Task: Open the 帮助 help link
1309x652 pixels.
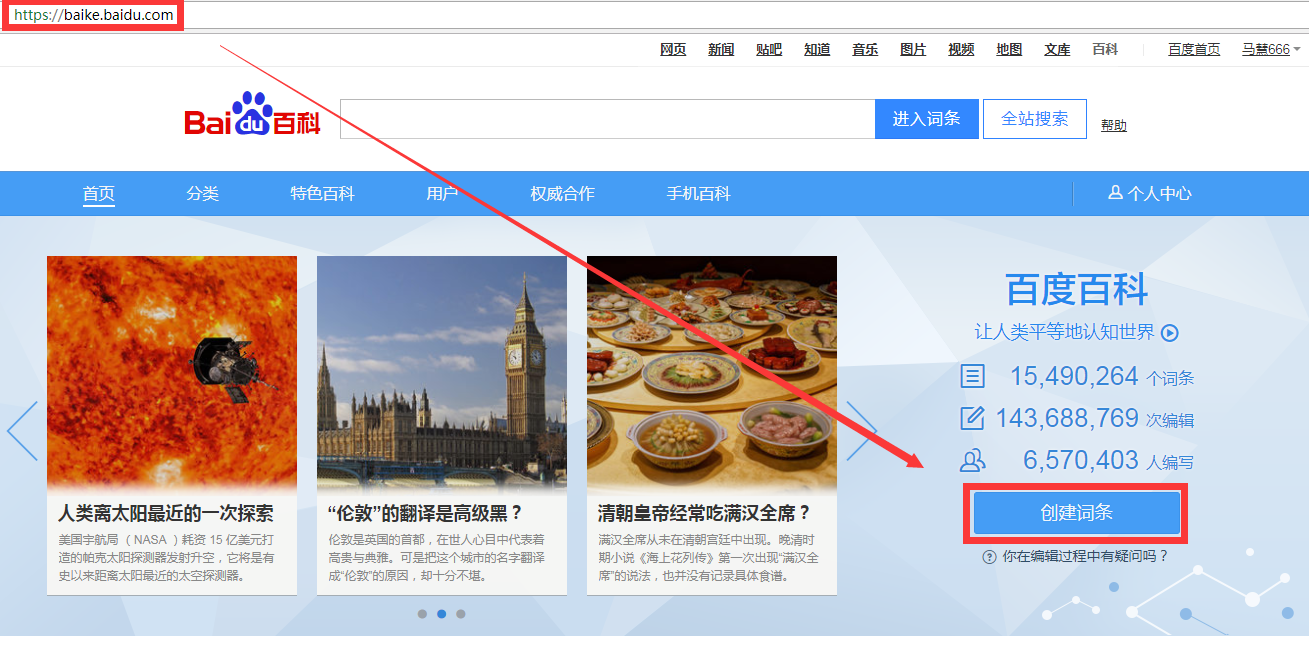Action: pos(1114,125)
